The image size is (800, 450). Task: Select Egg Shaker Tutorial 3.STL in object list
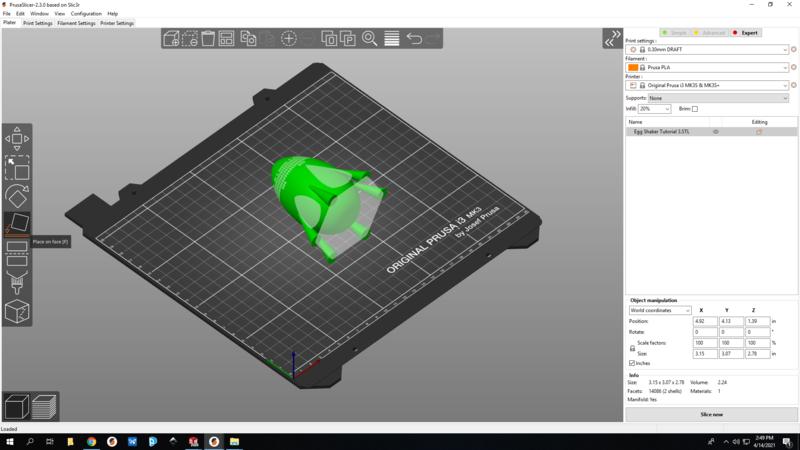point(661,132)
